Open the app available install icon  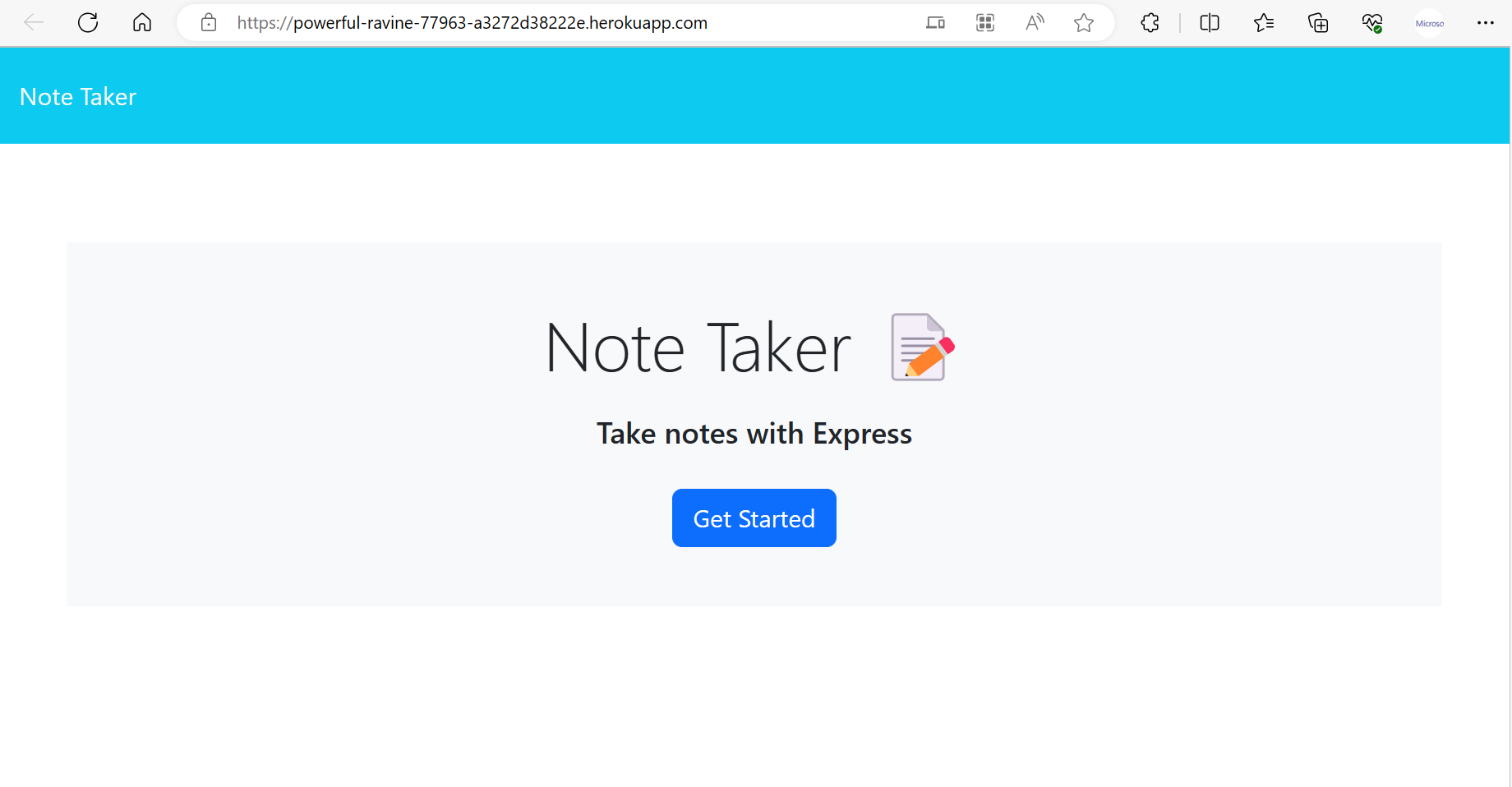point(935,23)
